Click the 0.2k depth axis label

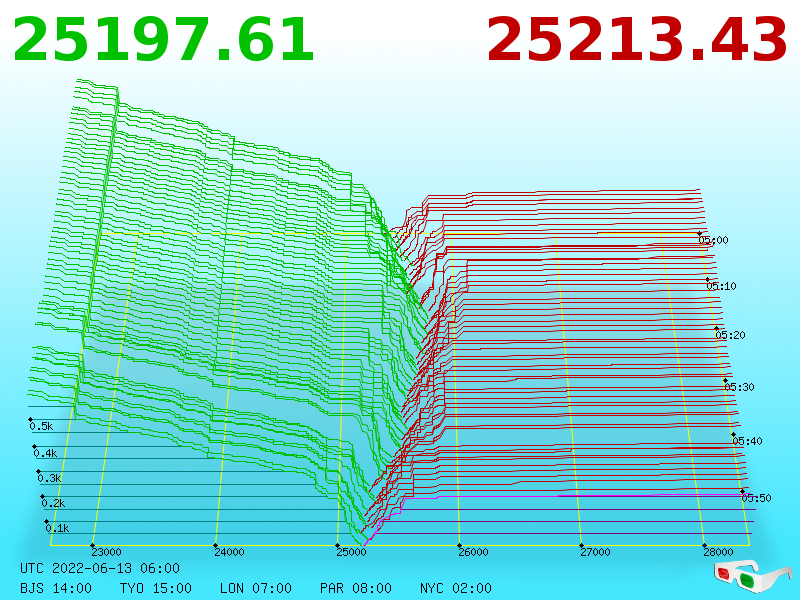54,503
